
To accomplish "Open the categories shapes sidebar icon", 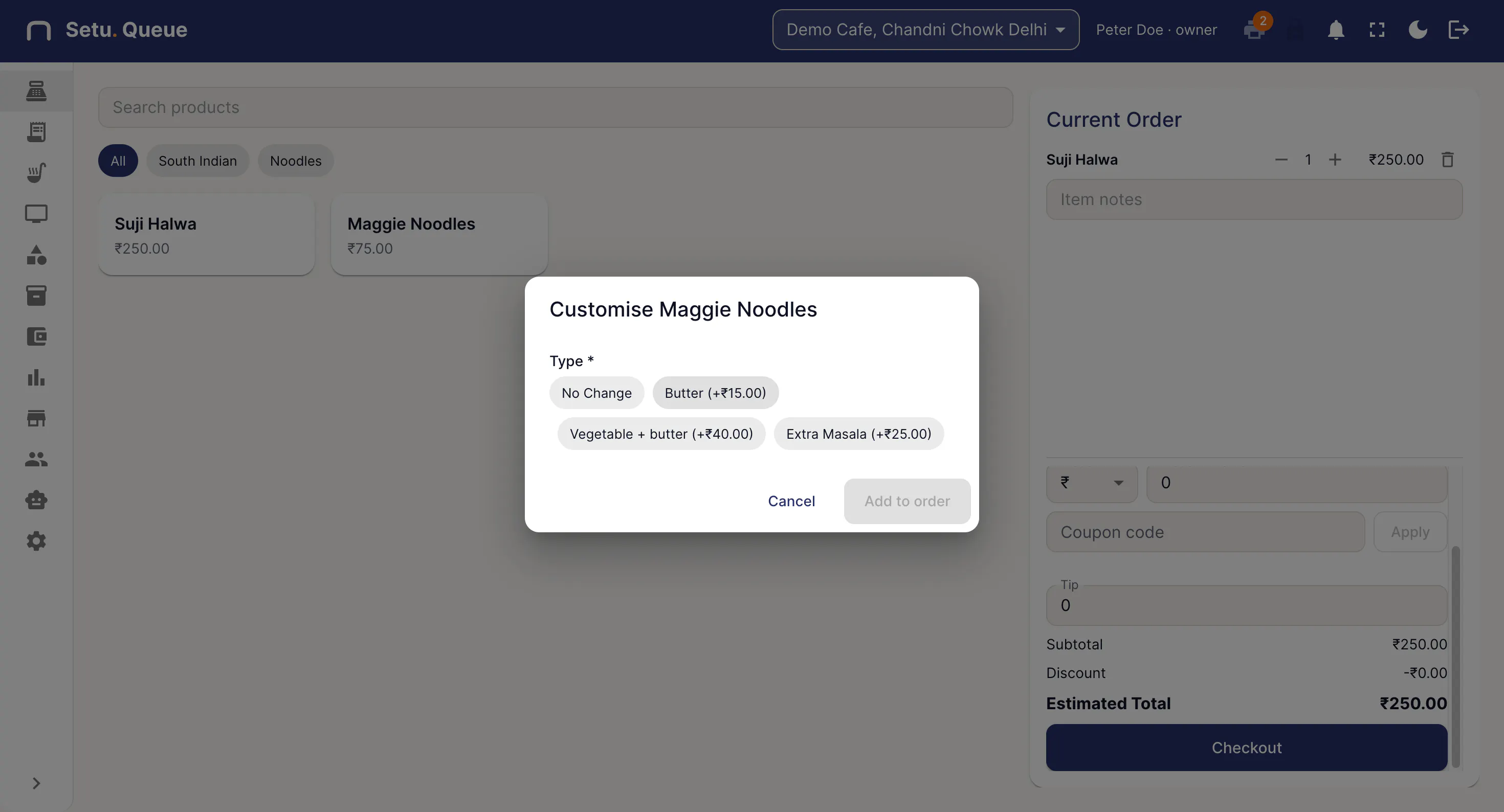I will point(36,255).
